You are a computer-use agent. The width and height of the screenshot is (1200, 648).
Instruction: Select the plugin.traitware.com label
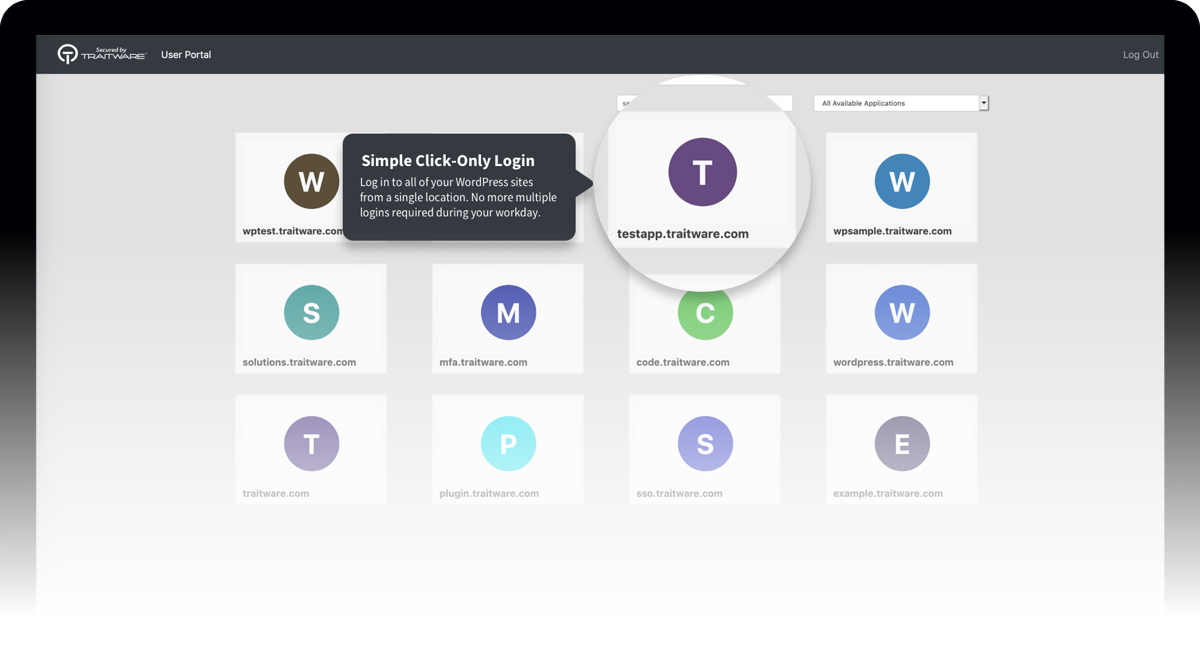point(489,493)
